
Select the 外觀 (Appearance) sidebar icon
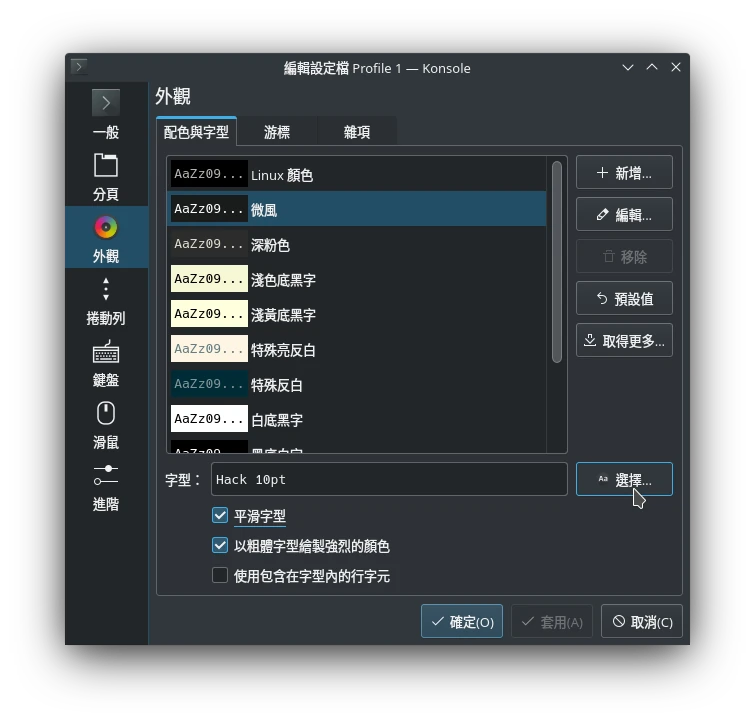[x=106, y=228]
